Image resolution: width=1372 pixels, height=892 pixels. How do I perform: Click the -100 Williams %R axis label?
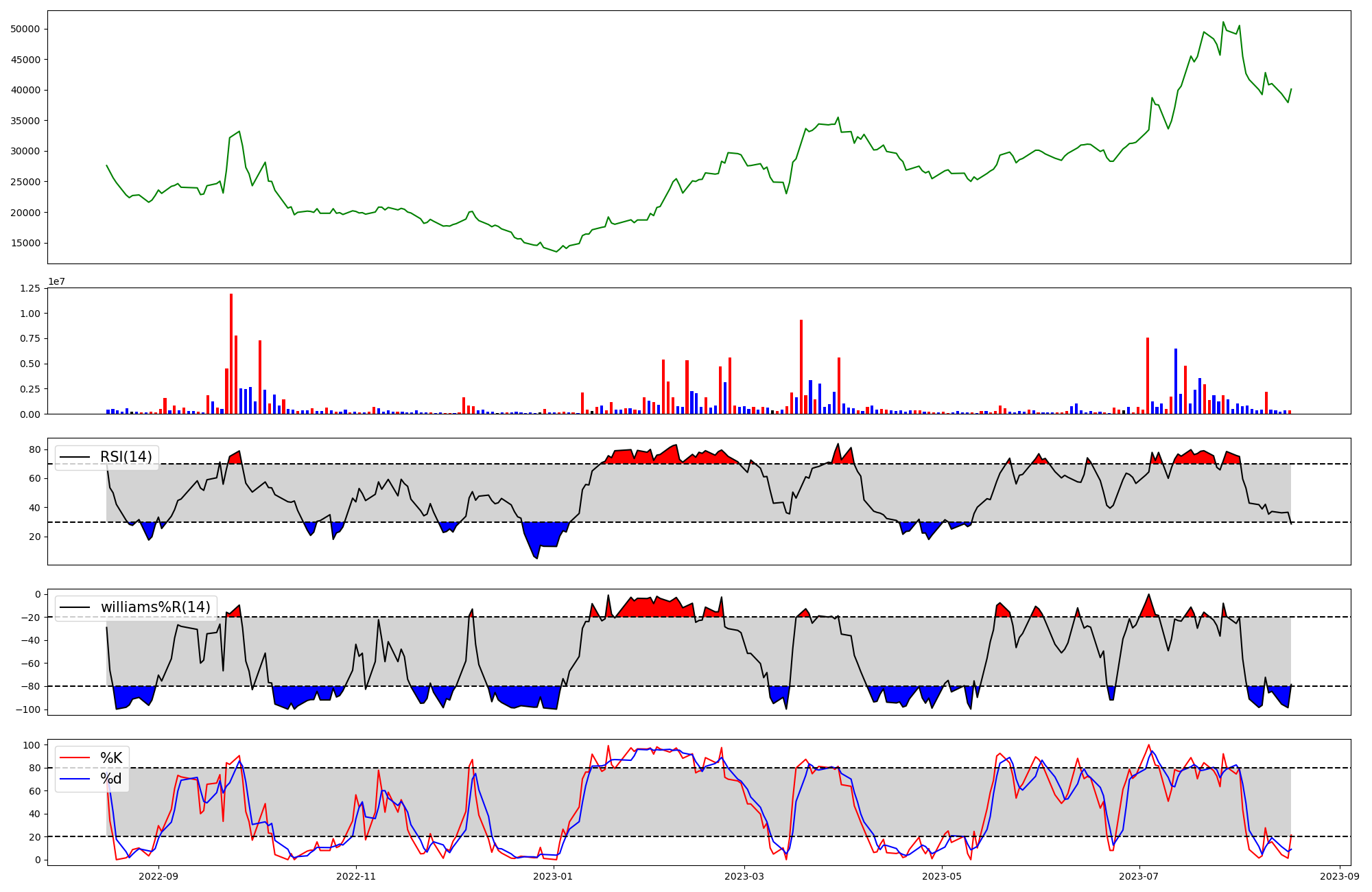(x=27, y=709)
